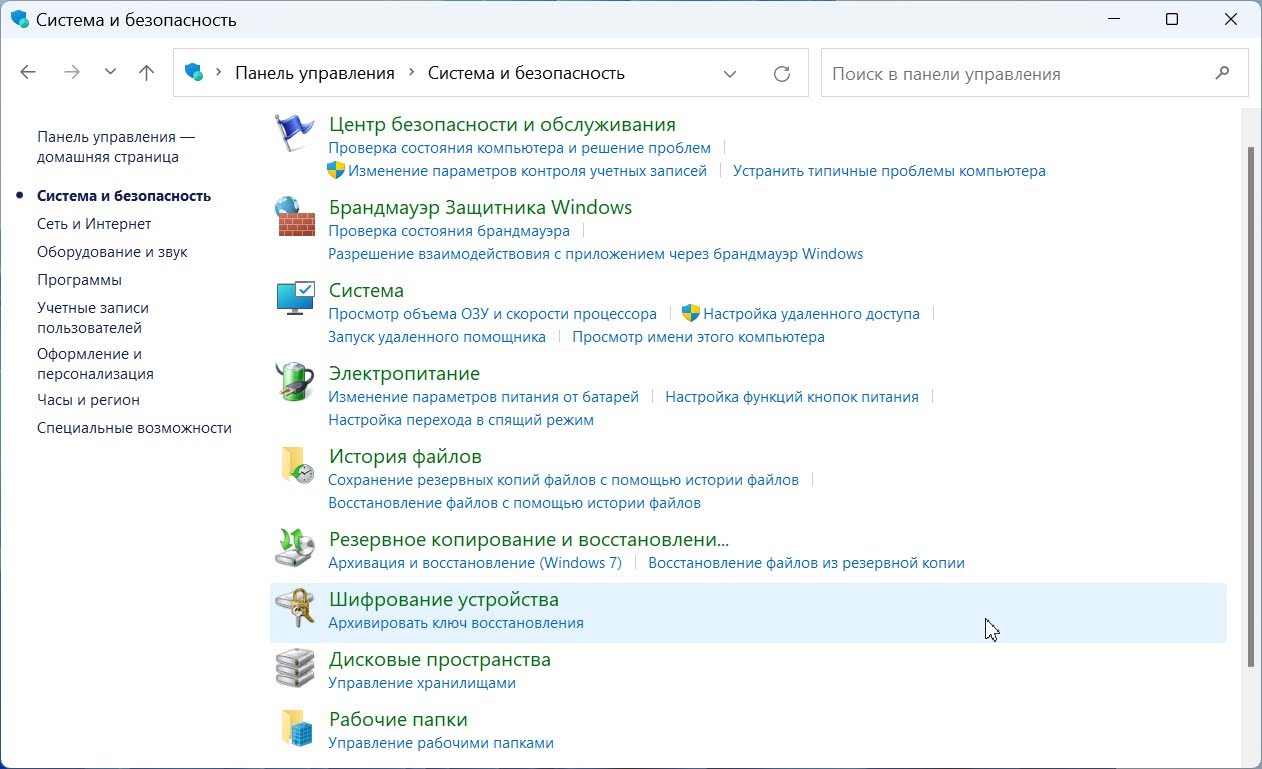Expand the recent pages chevron near navigation arrows
This screenshot has width=1262, height=769.
[x=110, y=71]
